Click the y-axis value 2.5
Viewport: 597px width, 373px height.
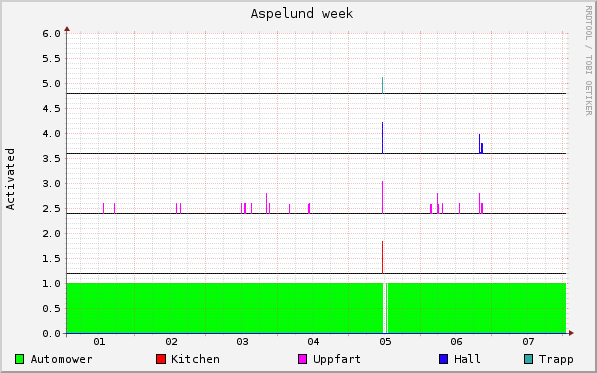tap(52, 209)
